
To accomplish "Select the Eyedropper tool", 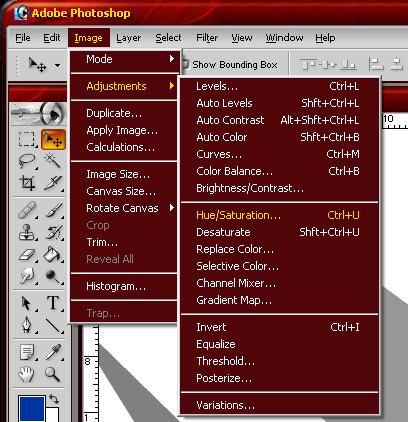I will [x=53, y=352].
